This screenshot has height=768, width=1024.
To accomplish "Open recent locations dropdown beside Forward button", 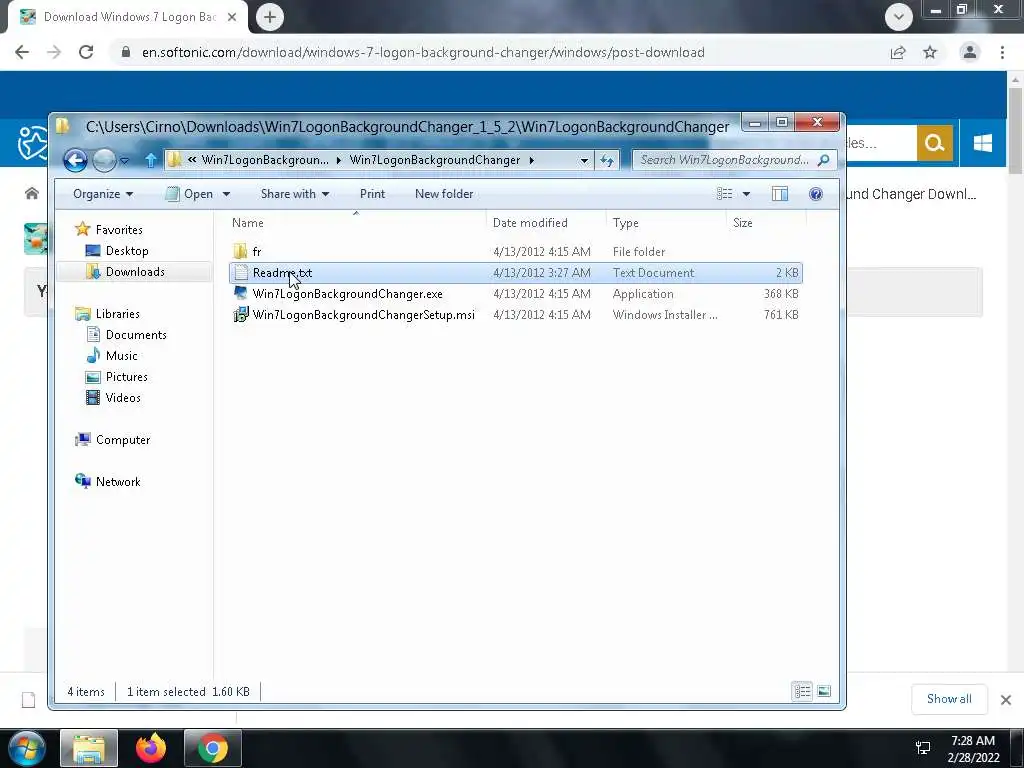I will [125, 161].
